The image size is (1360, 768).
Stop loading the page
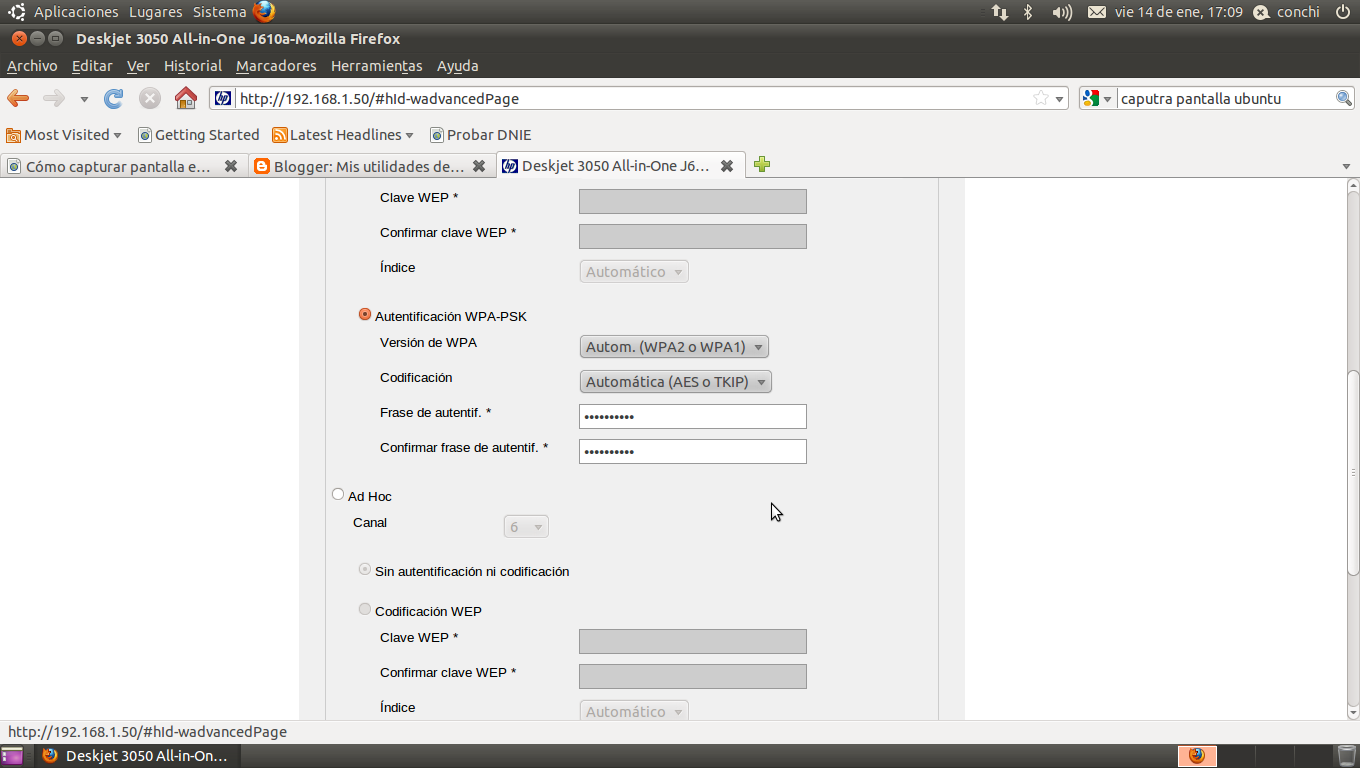(x=150, y=98)
